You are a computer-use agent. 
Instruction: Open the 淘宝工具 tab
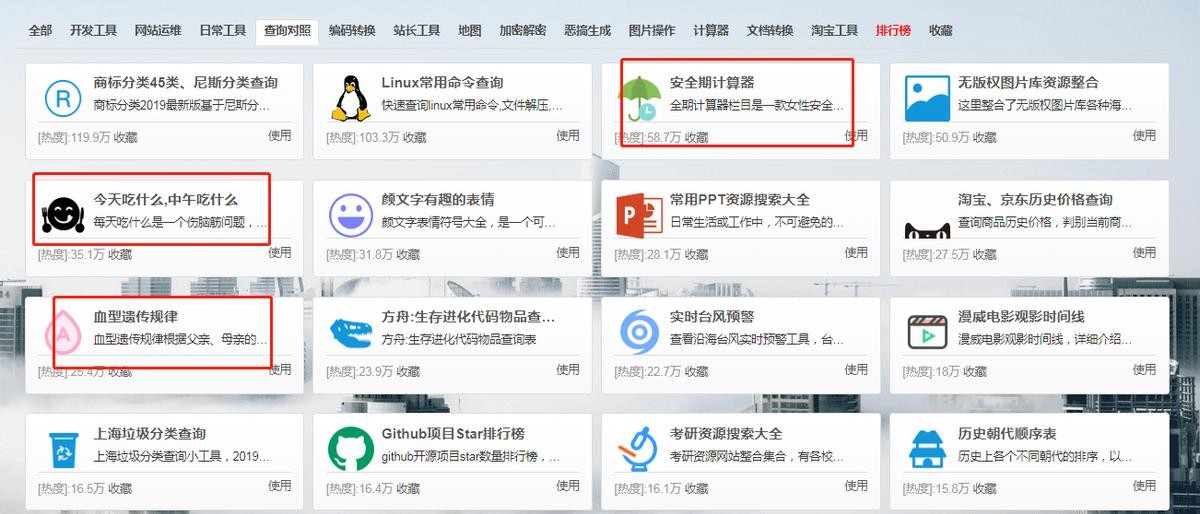point(834,30)
